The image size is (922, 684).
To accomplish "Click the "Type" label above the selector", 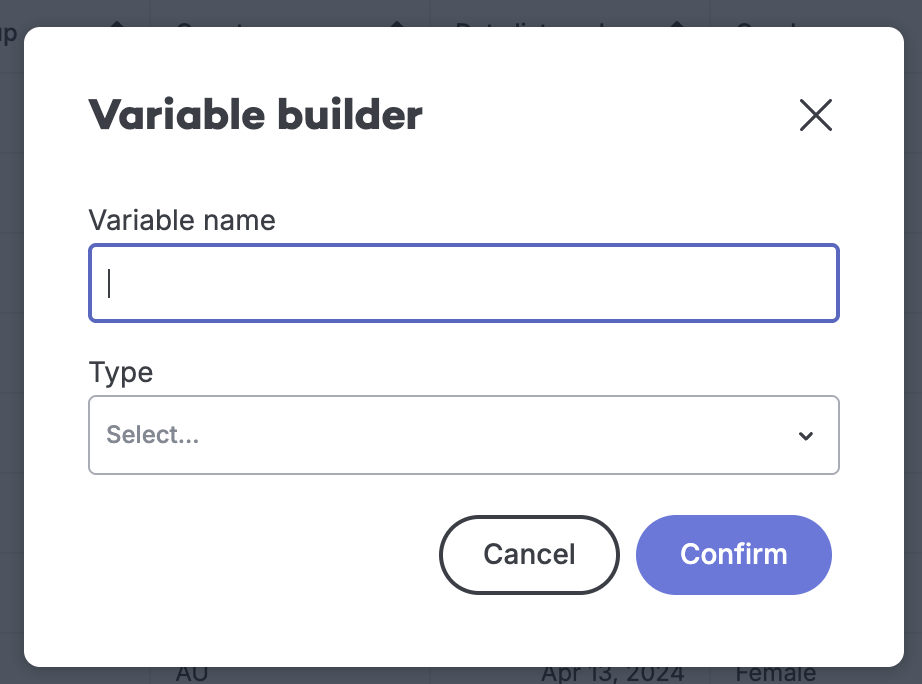I will (121, 372).
